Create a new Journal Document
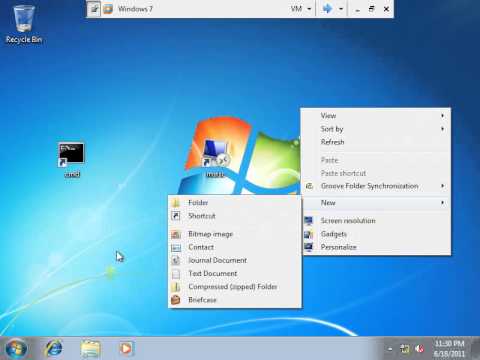 (235, 260)
